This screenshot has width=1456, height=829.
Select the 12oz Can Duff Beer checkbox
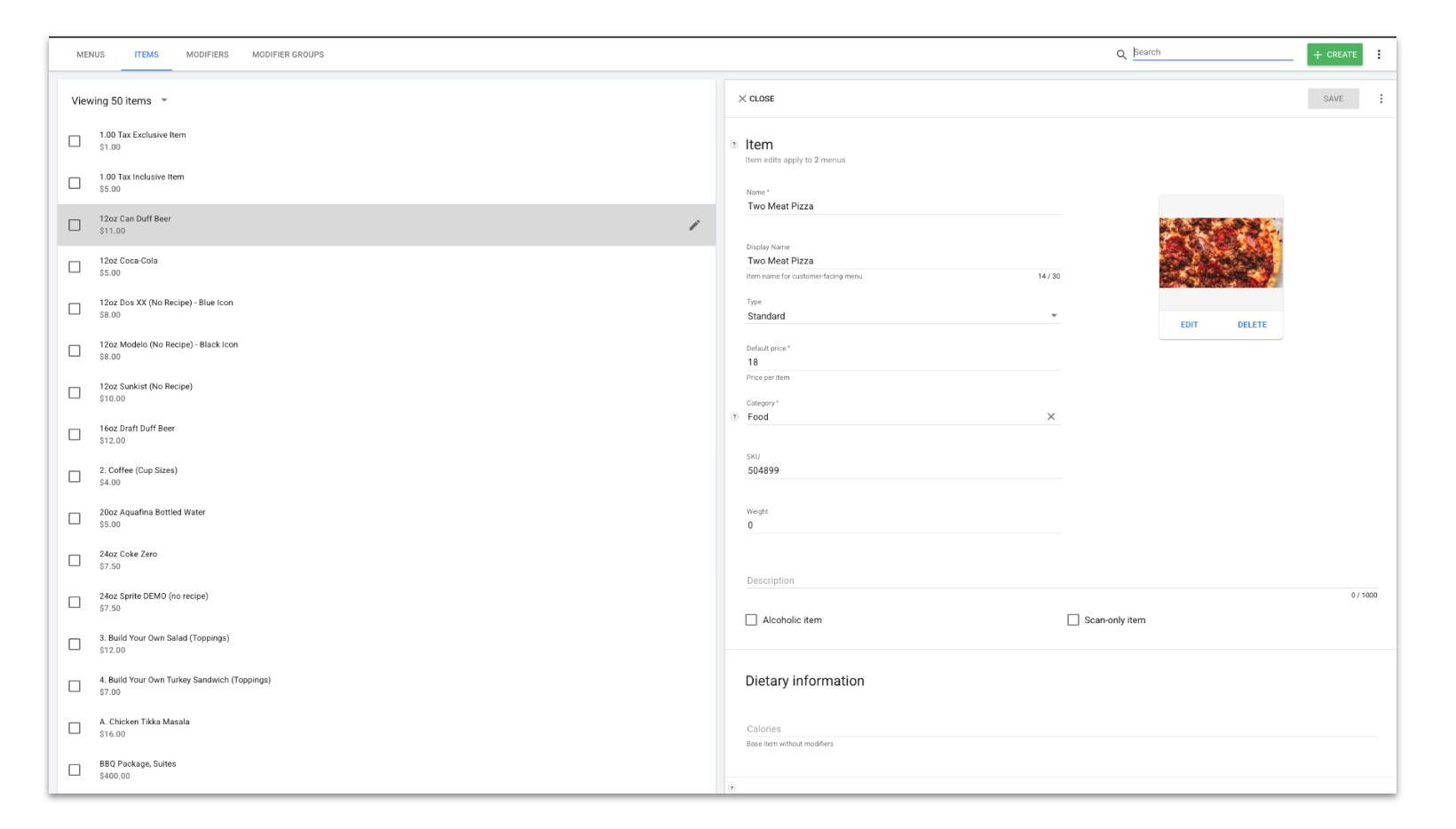pyautogui.click(x=75, y=225)
